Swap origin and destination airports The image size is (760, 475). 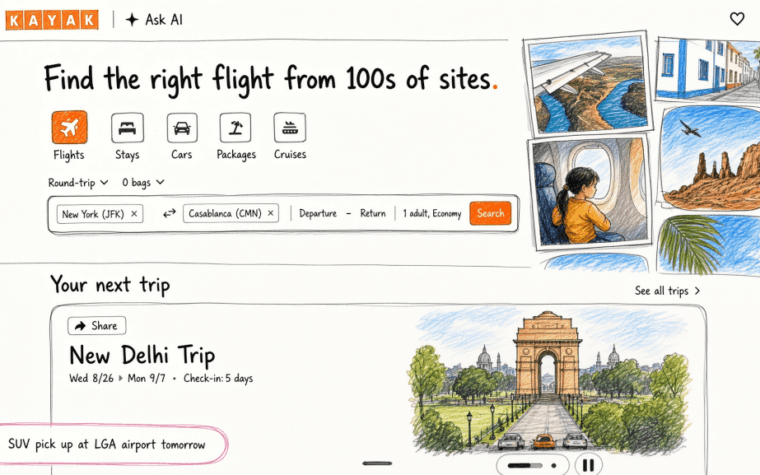point(169,213)
